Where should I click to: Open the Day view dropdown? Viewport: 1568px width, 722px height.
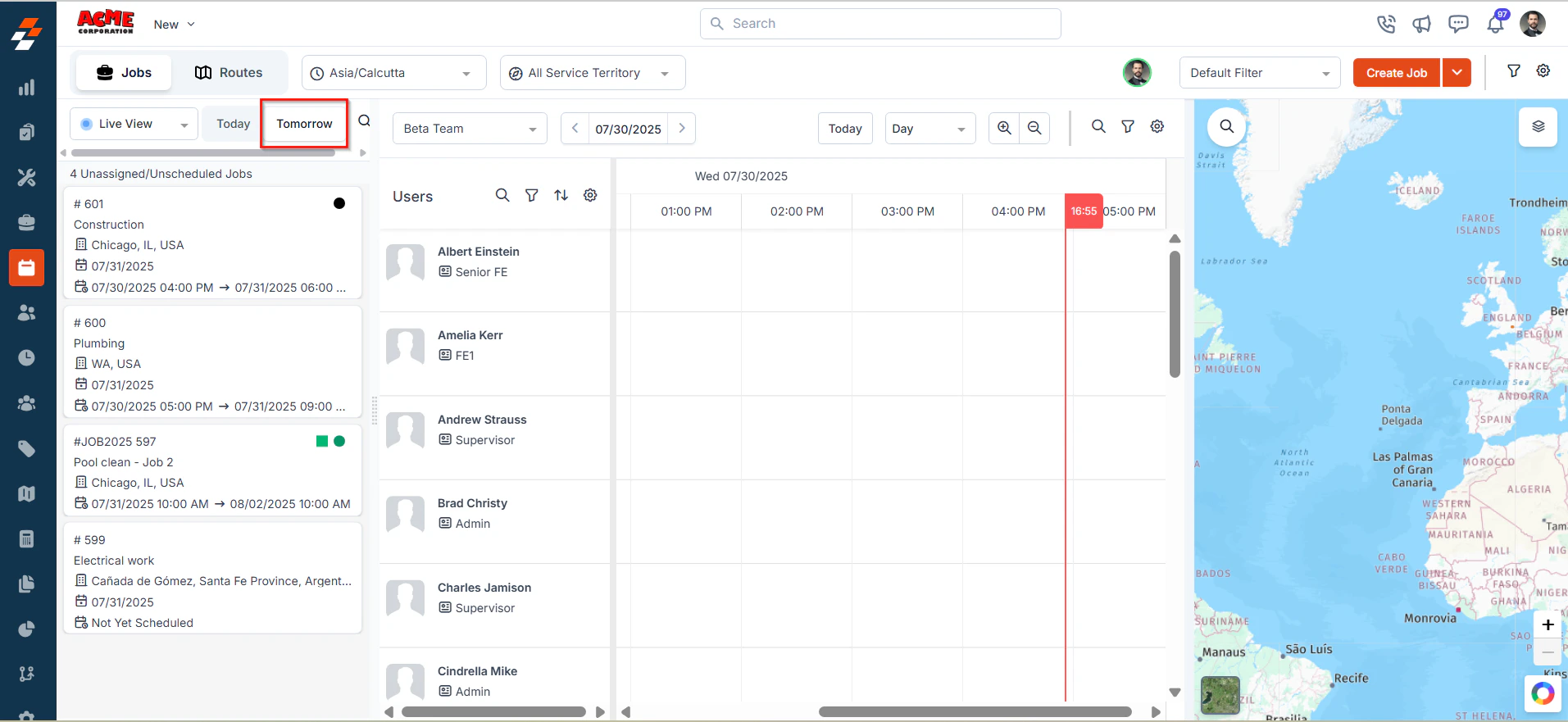(x=930, y=129)
